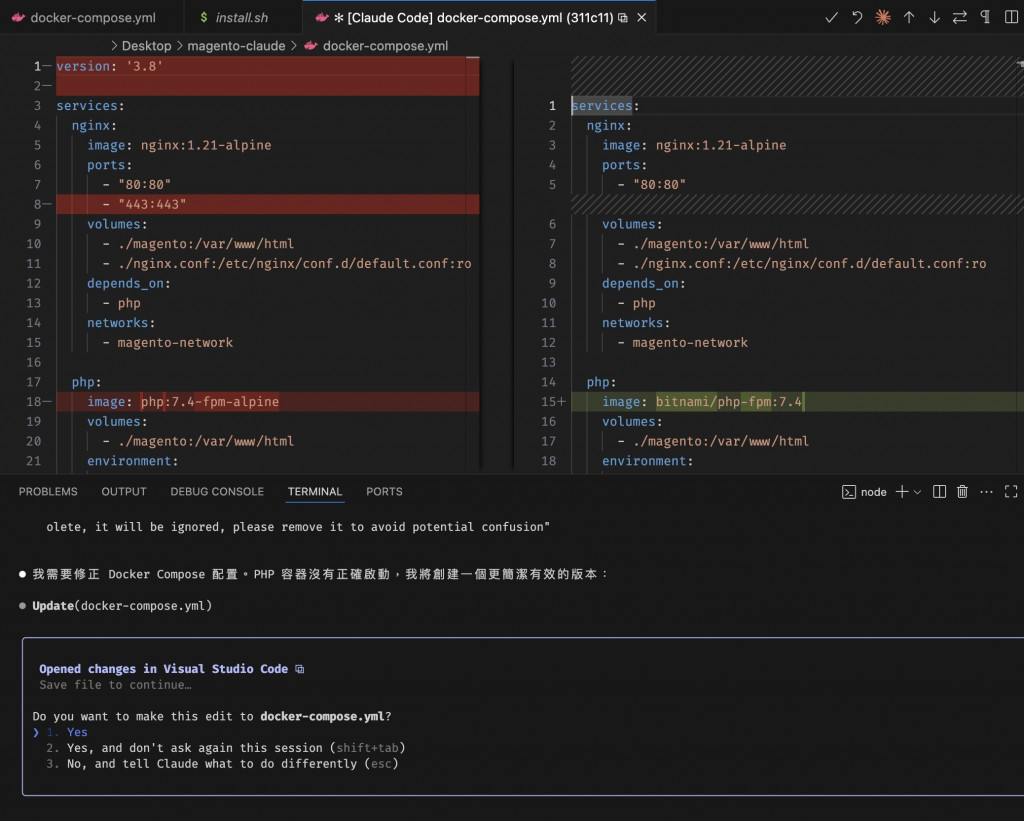
Task: Click the node terminal name label
Action: (873, 492)
